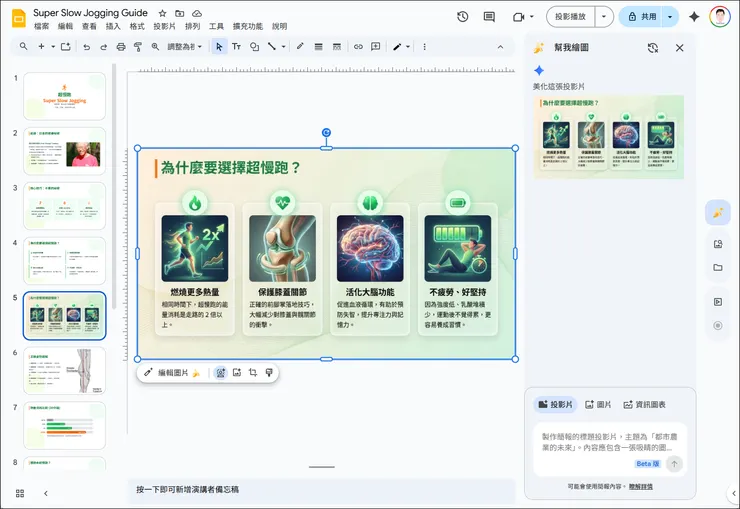The width and height of the screenshot is (740, 509).
Task: Click the replace image icon
Action: coord(237,373)
